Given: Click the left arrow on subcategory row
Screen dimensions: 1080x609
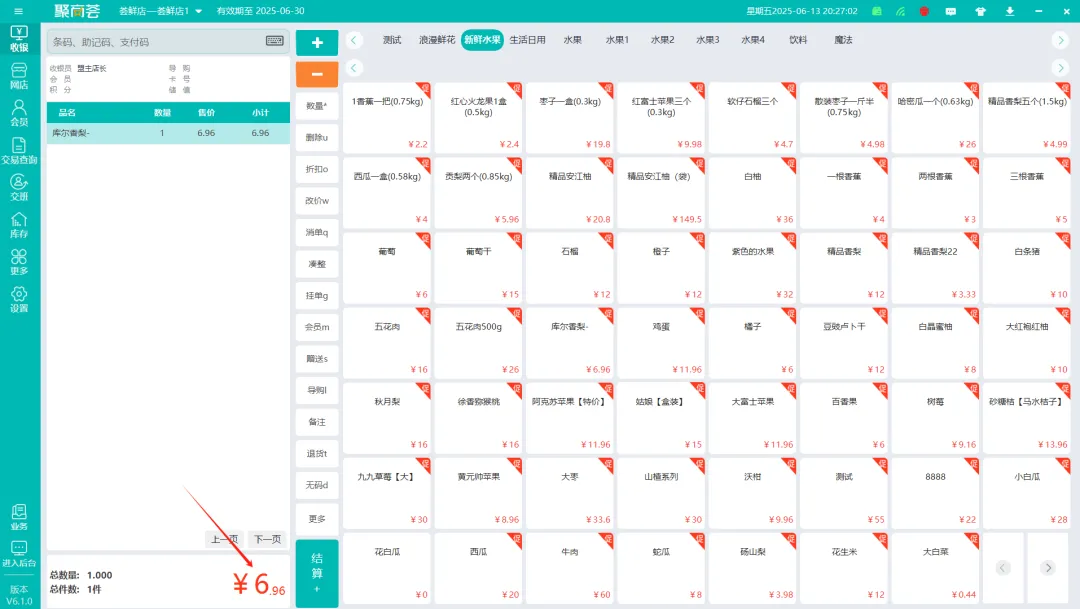Looking at the screenshot, I should click(x=355, y=68).
